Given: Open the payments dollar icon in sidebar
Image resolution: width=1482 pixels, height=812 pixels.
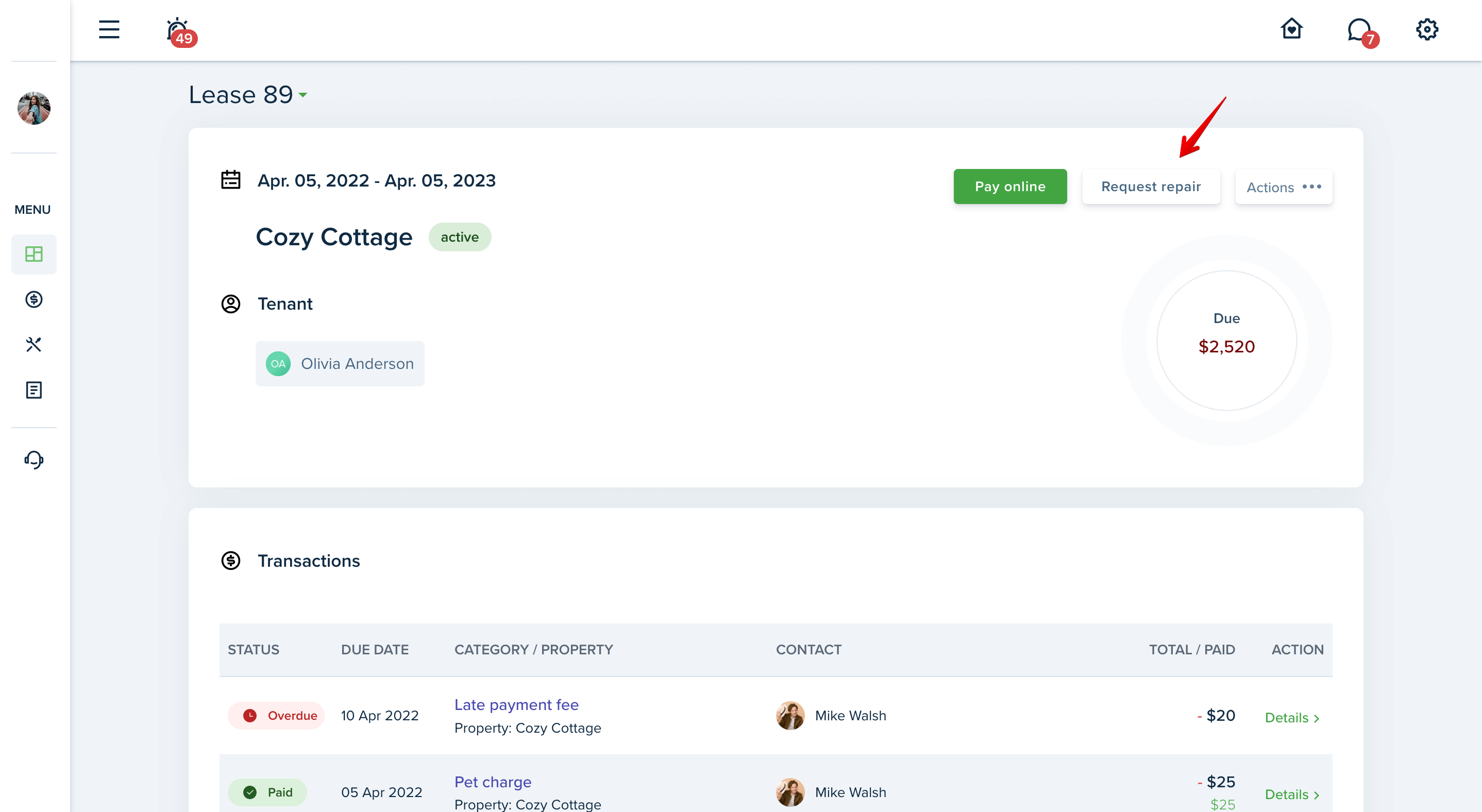Looking at the screenshot, I should point(34,299).
